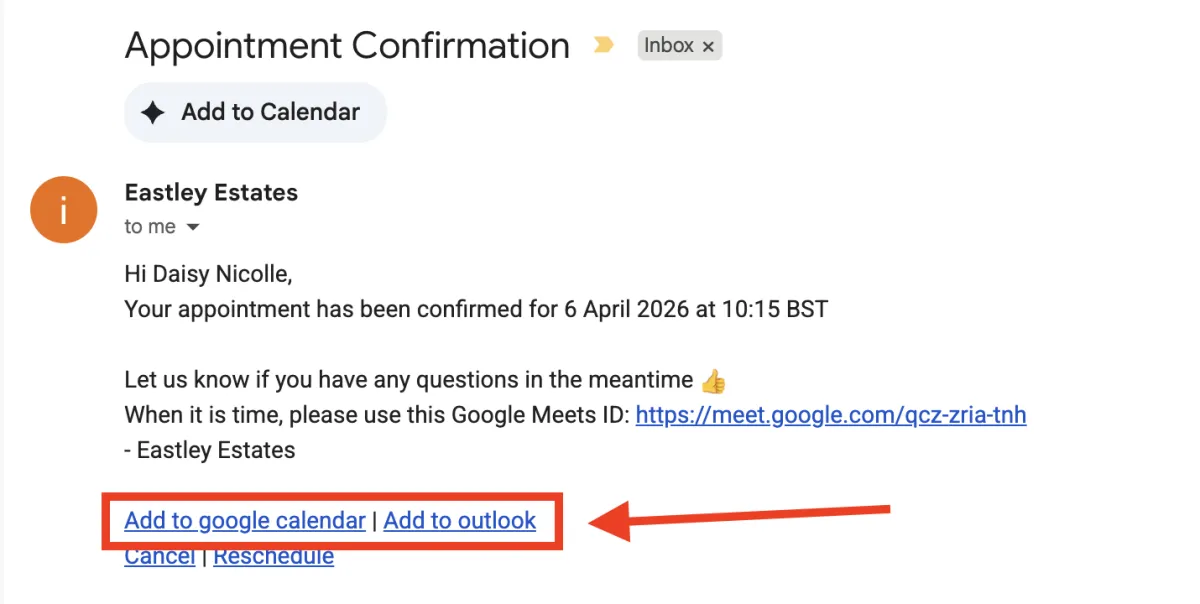Open the "Add to google calendar" link
The height and width of the screenshot is (604, 1200).
click(244, 520)
